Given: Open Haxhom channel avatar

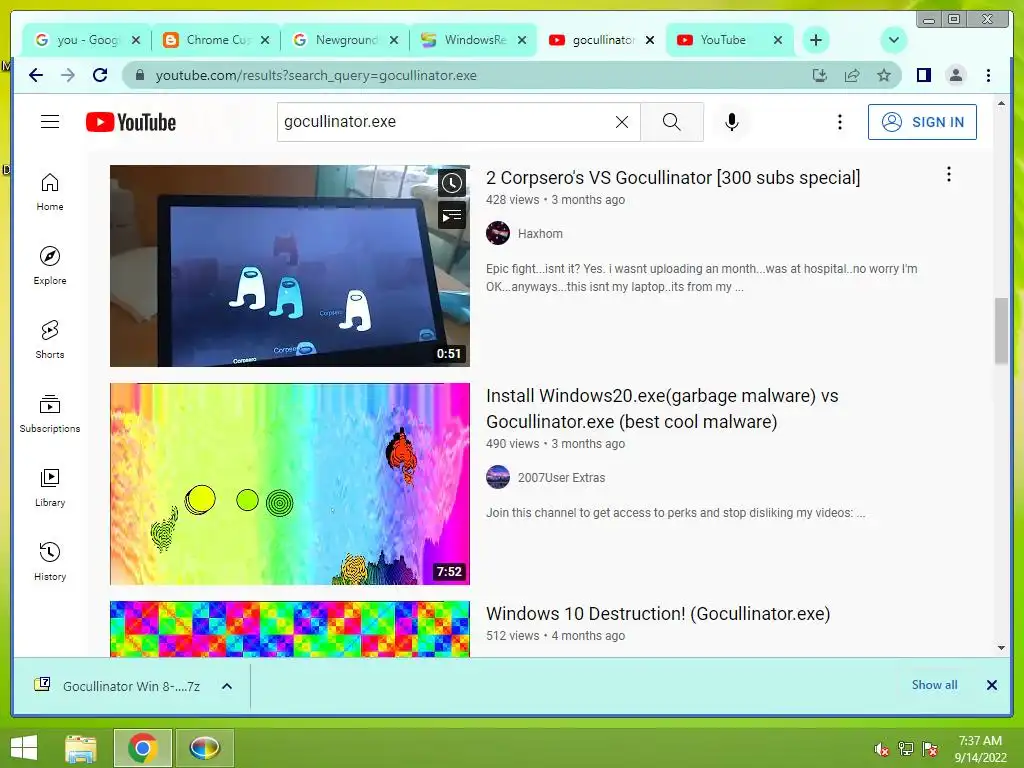Looking at the screenshot, I should tap(498, 233).
